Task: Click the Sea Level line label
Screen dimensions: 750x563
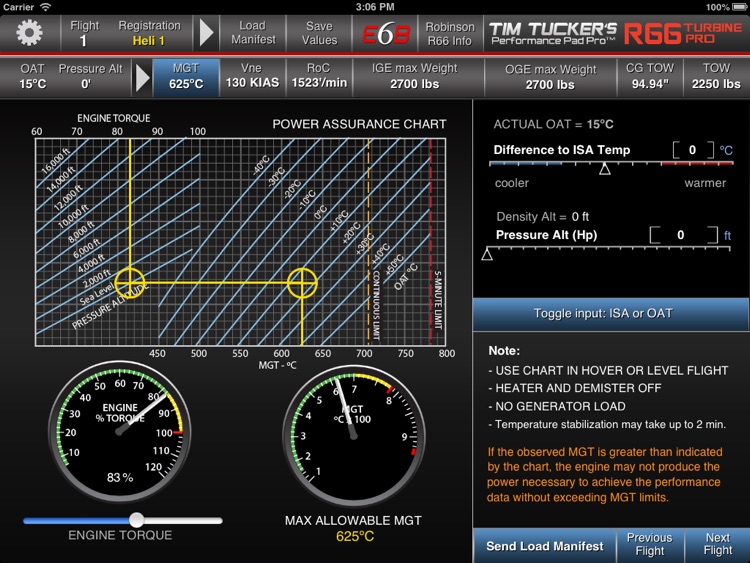Action: (x=97, y=294)
